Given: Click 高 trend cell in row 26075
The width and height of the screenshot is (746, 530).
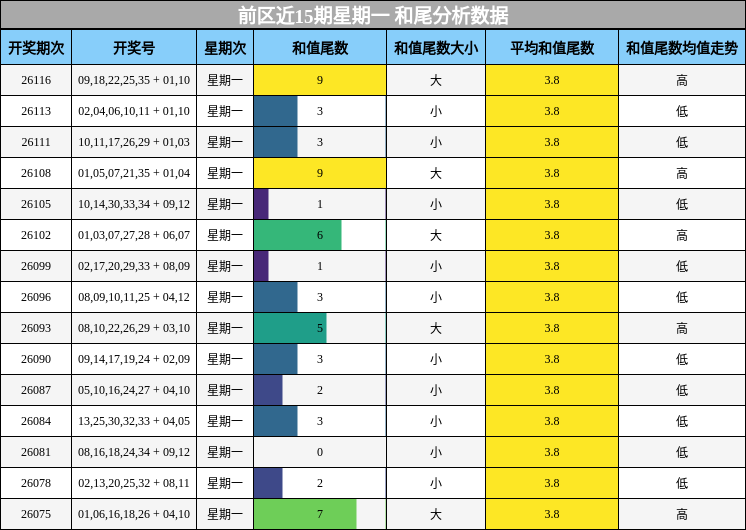Looking at the screenshot, I should click(682, 514).
